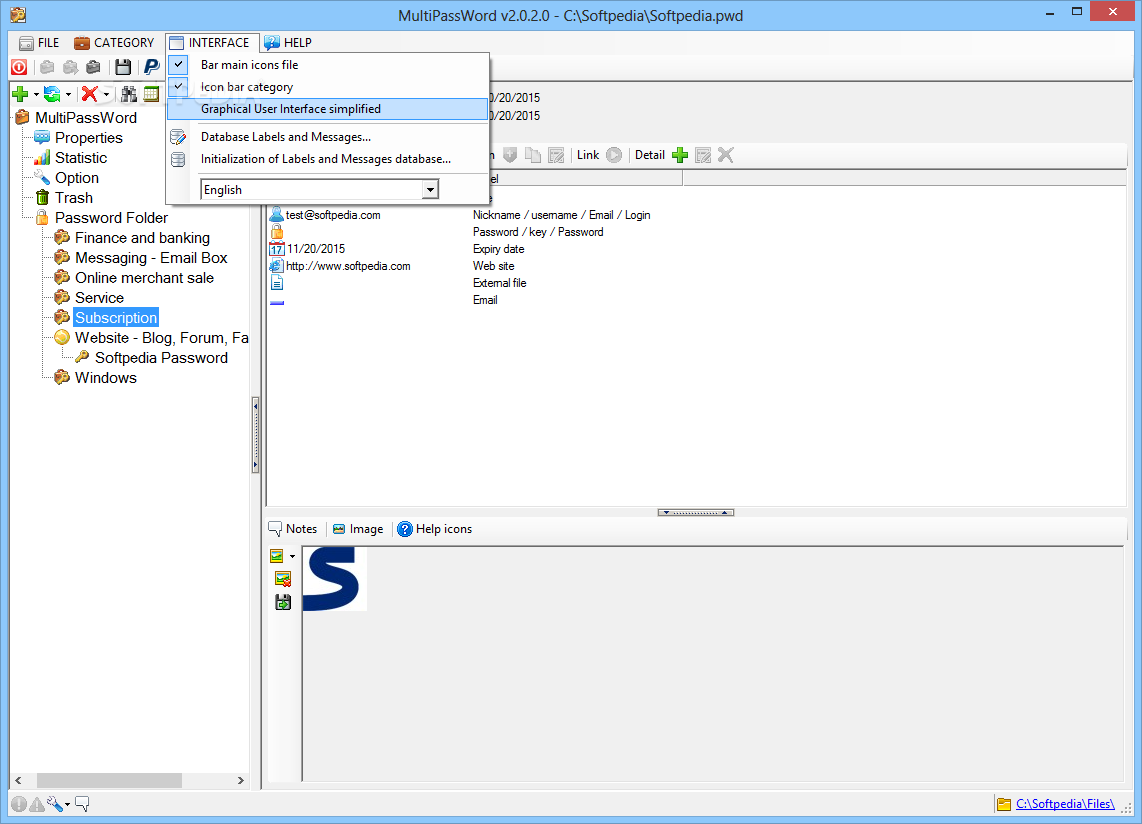Screen dimensions: 1142x824
Task: Click the wrench tools icon in status bar
Action: click(55, 804)
